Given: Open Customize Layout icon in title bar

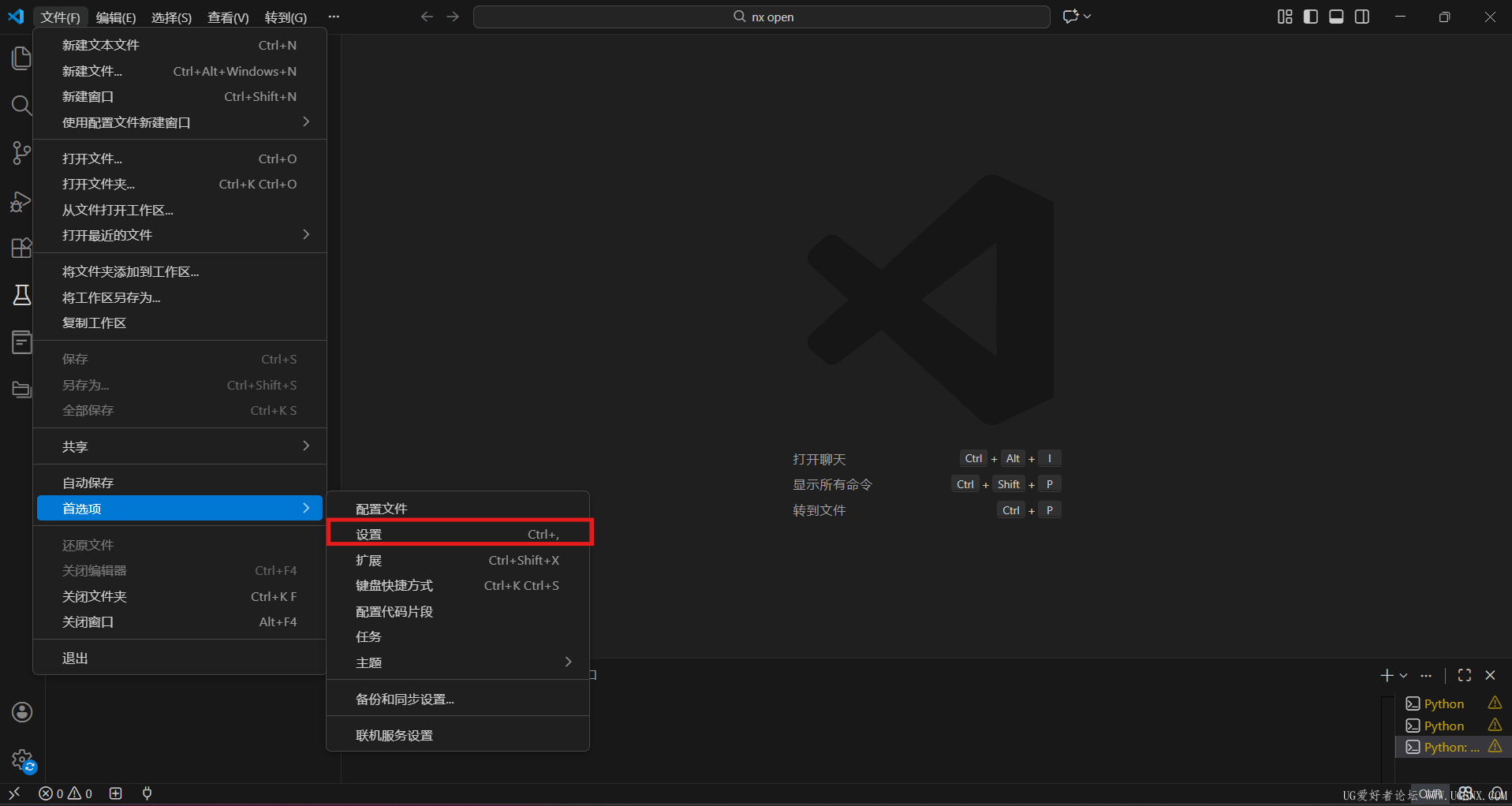Looking at the screenshot, I should (x=1285, y=17).
